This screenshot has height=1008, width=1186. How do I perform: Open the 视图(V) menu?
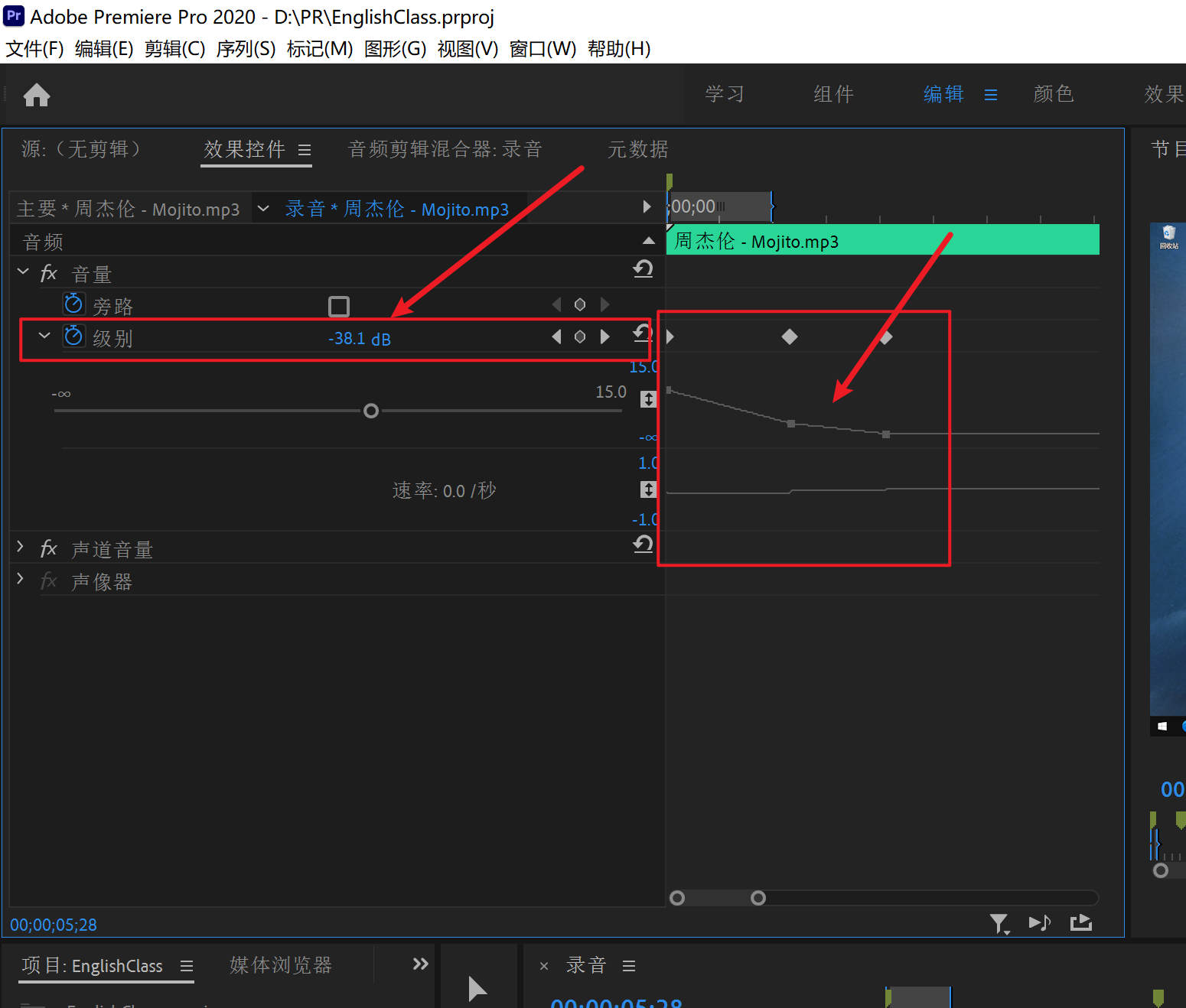coord(468,49)
